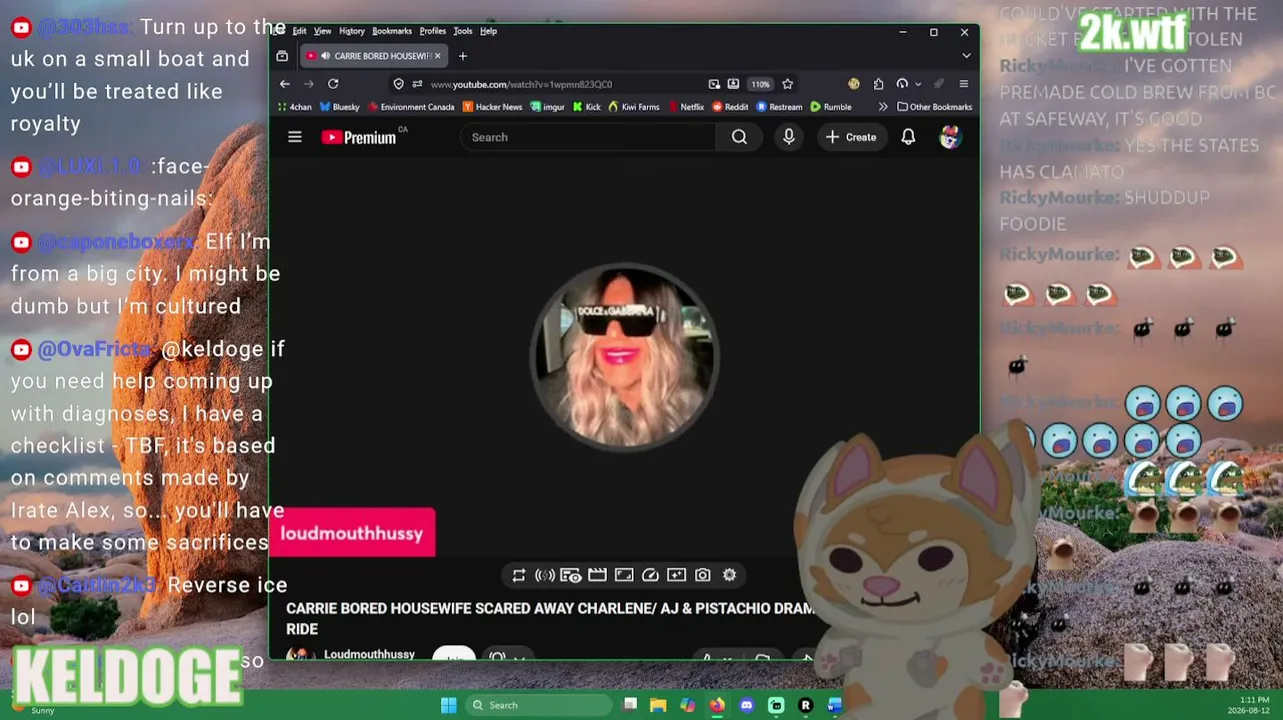
Task: Open Discord from the taskbar
Action: (x=746, y=705)
